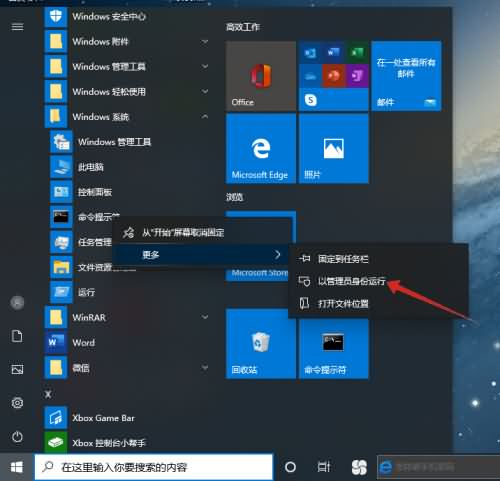Click the Cortana circle on taskbar
500x481 pixels.
[x=290, y=467]
